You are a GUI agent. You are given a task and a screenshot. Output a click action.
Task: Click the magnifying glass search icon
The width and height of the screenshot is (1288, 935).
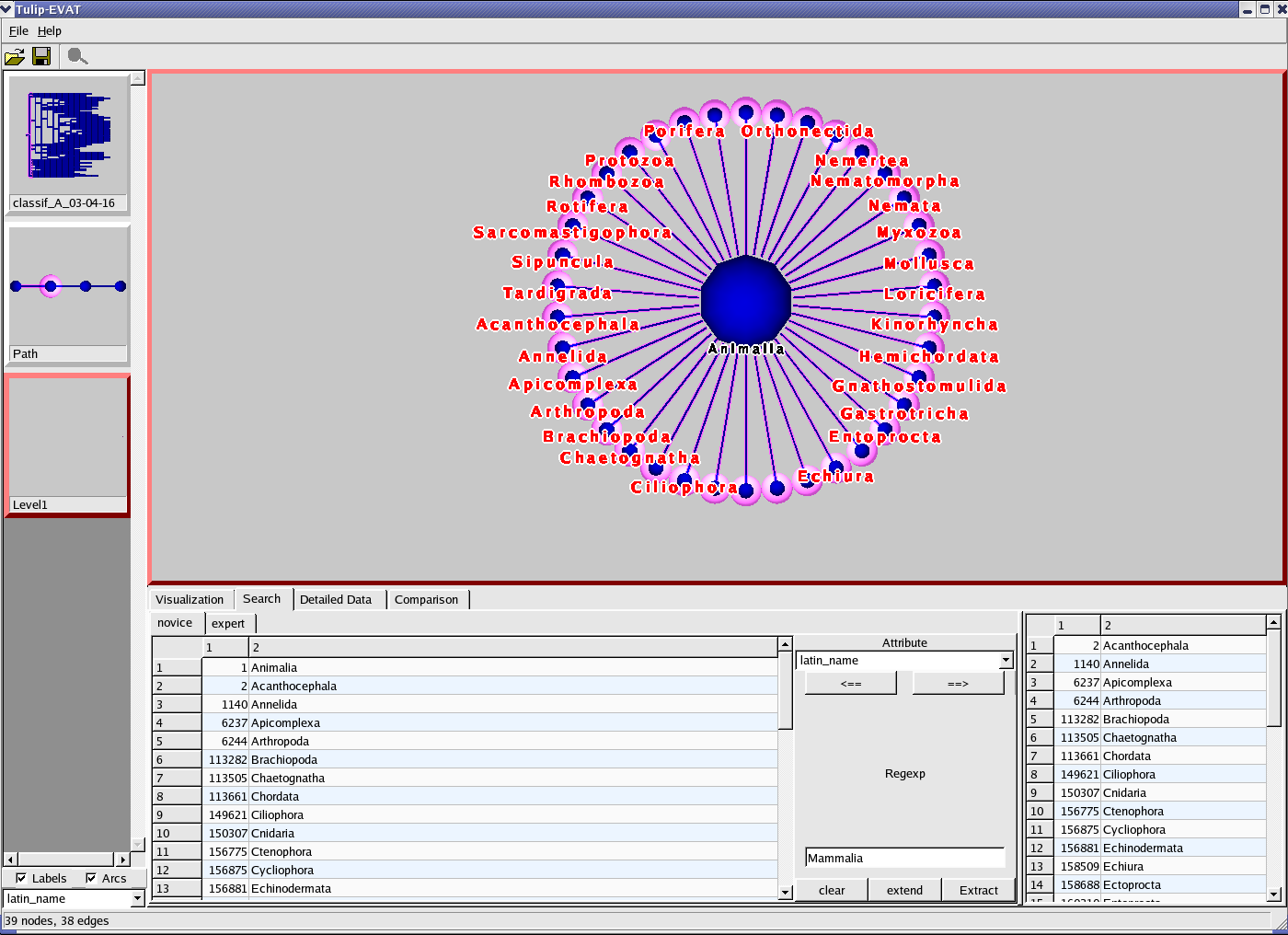[x=78, y=57]
